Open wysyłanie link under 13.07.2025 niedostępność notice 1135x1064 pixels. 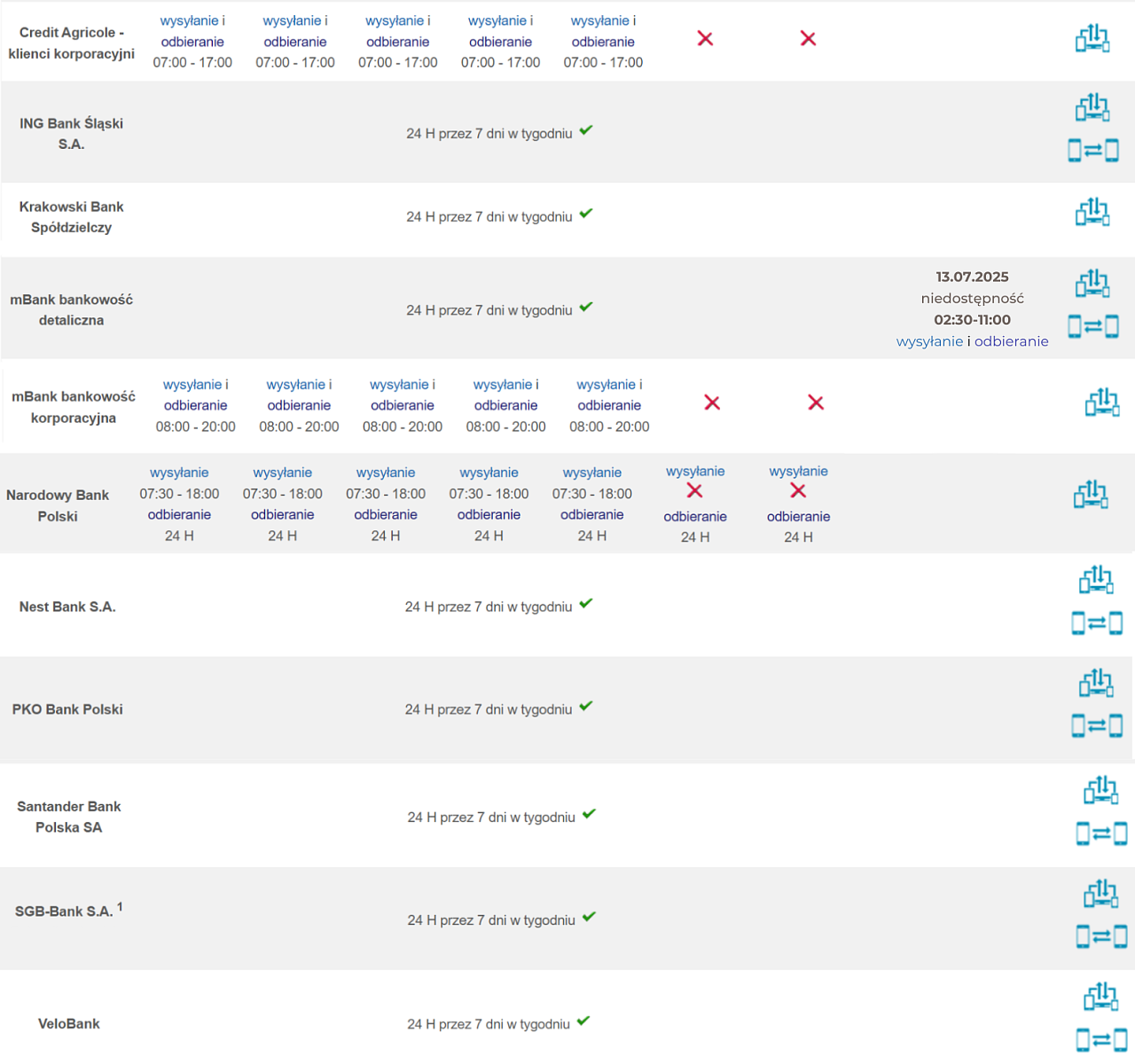point(929,341)
